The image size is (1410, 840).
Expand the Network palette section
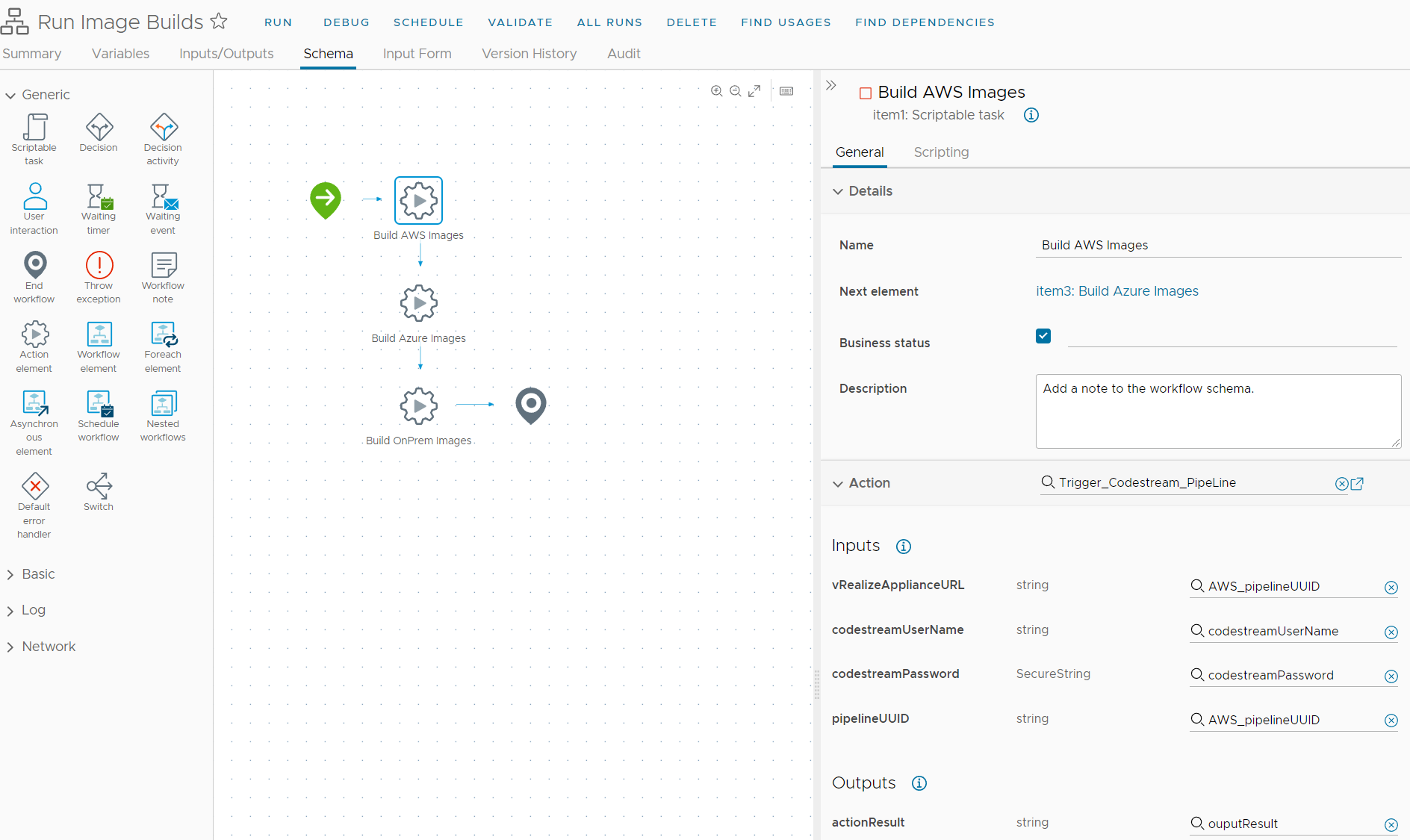point(11,647)
